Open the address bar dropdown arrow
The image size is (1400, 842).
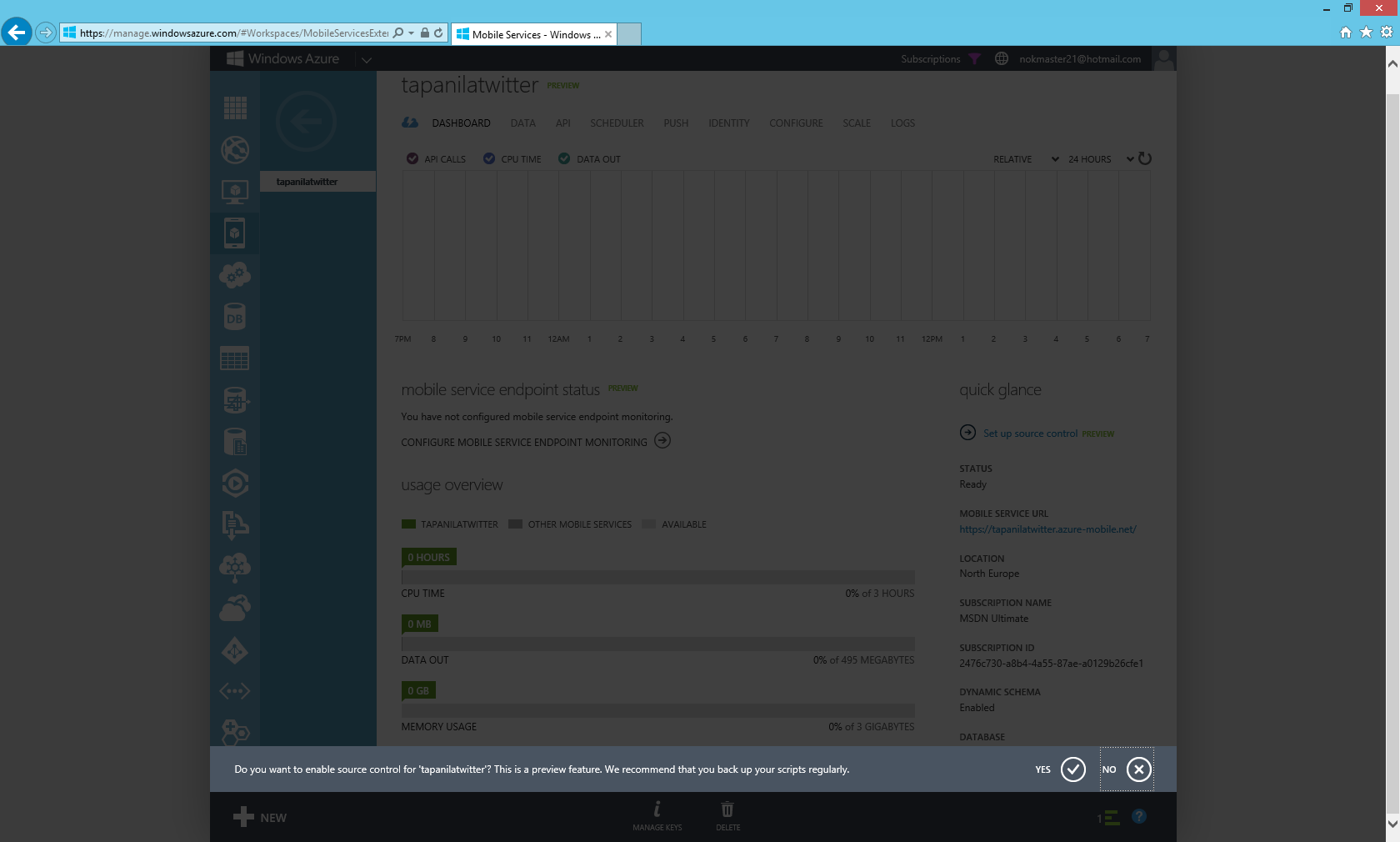click(411, 33)
